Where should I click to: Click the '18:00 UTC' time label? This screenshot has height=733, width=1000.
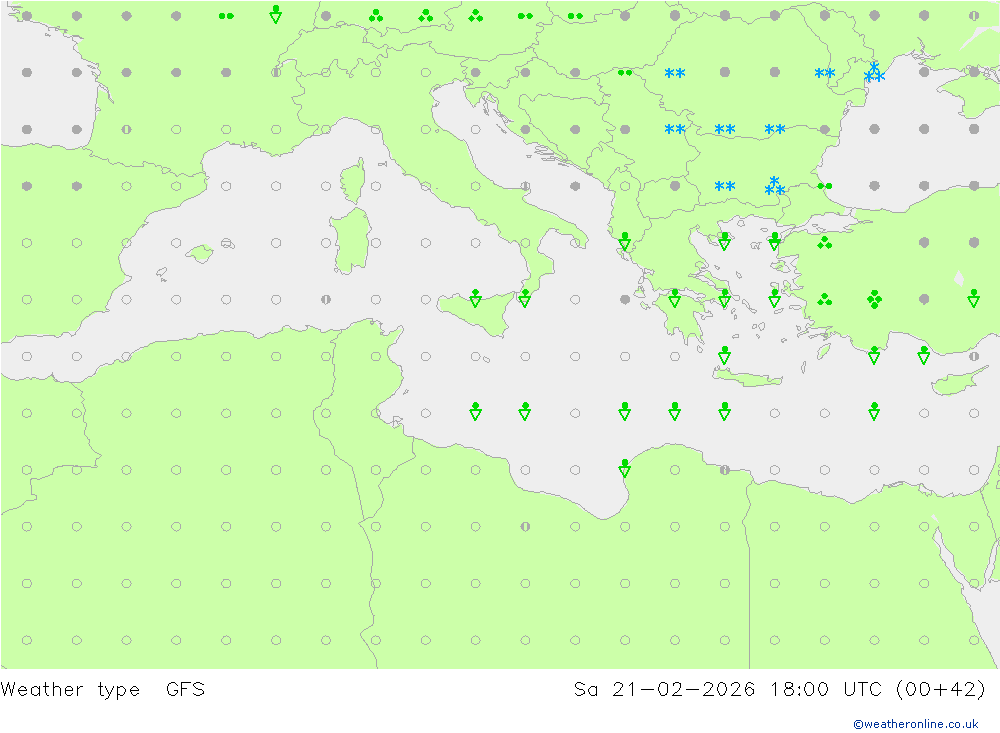click(826, 690)
